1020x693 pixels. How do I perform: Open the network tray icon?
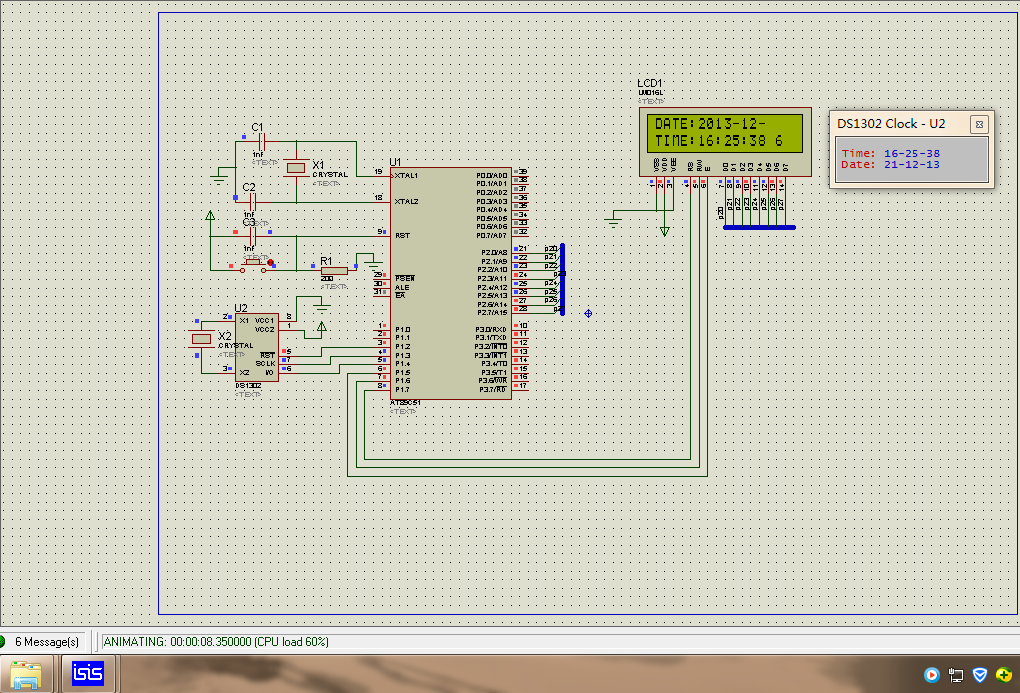[956, 675]
